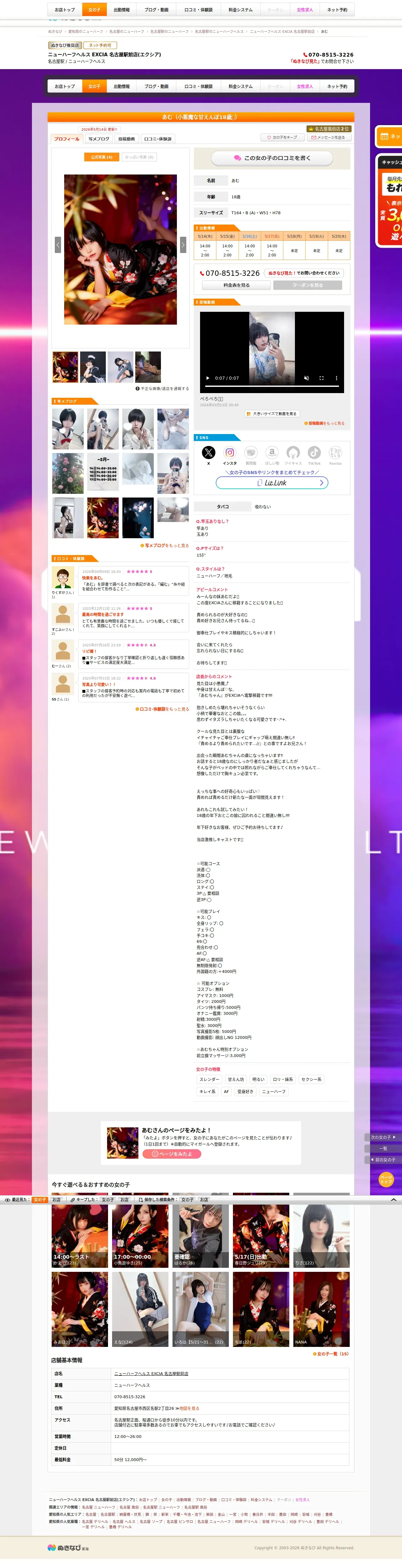The width and height of the screenshot is (402, 1568).
Task: Click the Fantia SNS icon
Action: (x=336, y=452)
